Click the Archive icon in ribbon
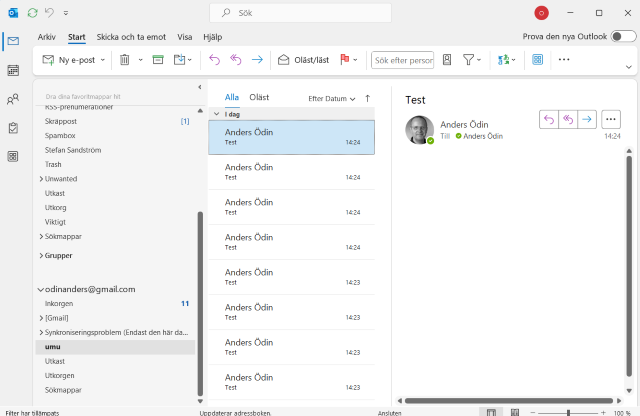This screenshot has width=640, height=416. coord(158,60)
